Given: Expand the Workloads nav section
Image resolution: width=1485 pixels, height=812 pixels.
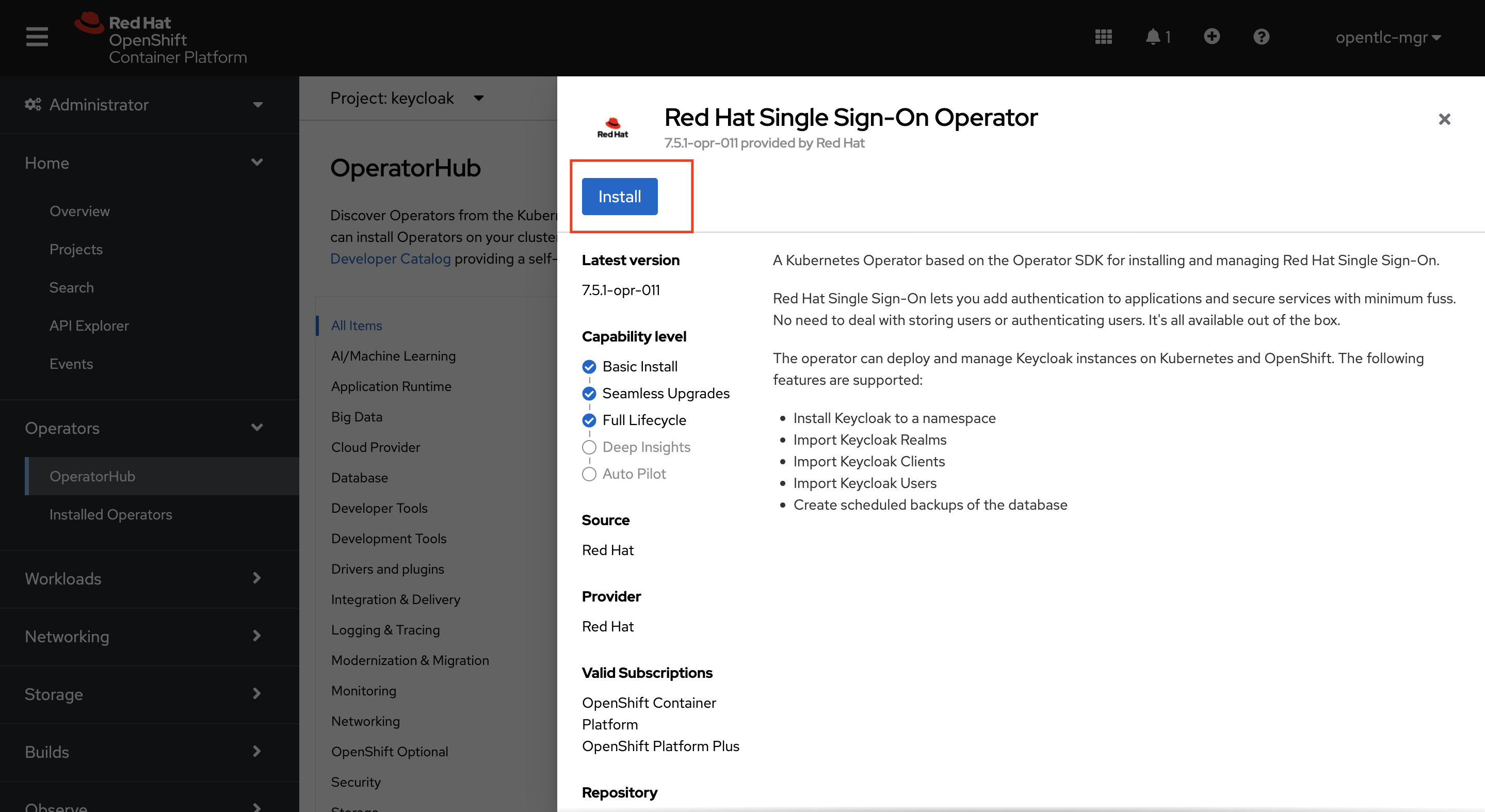Looking at the screenshot, I should 149,579.
